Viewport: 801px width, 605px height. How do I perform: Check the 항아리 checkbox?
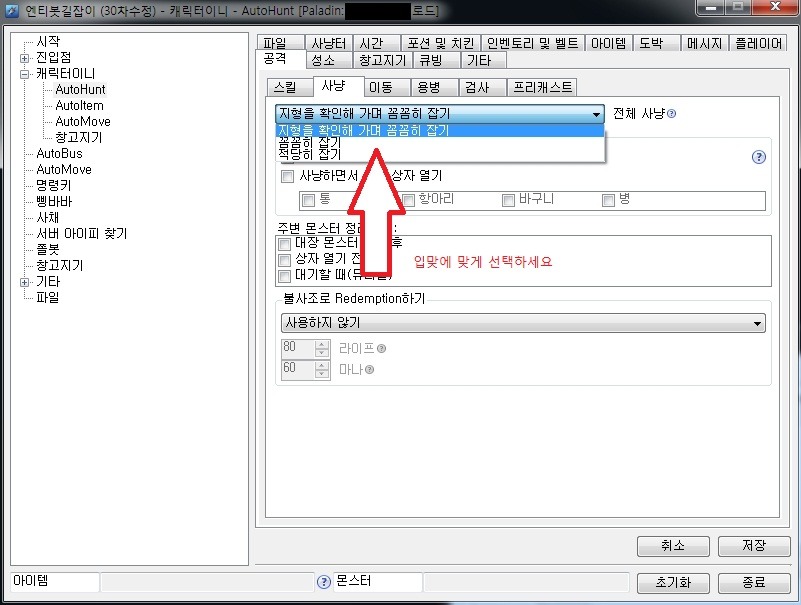408,200
